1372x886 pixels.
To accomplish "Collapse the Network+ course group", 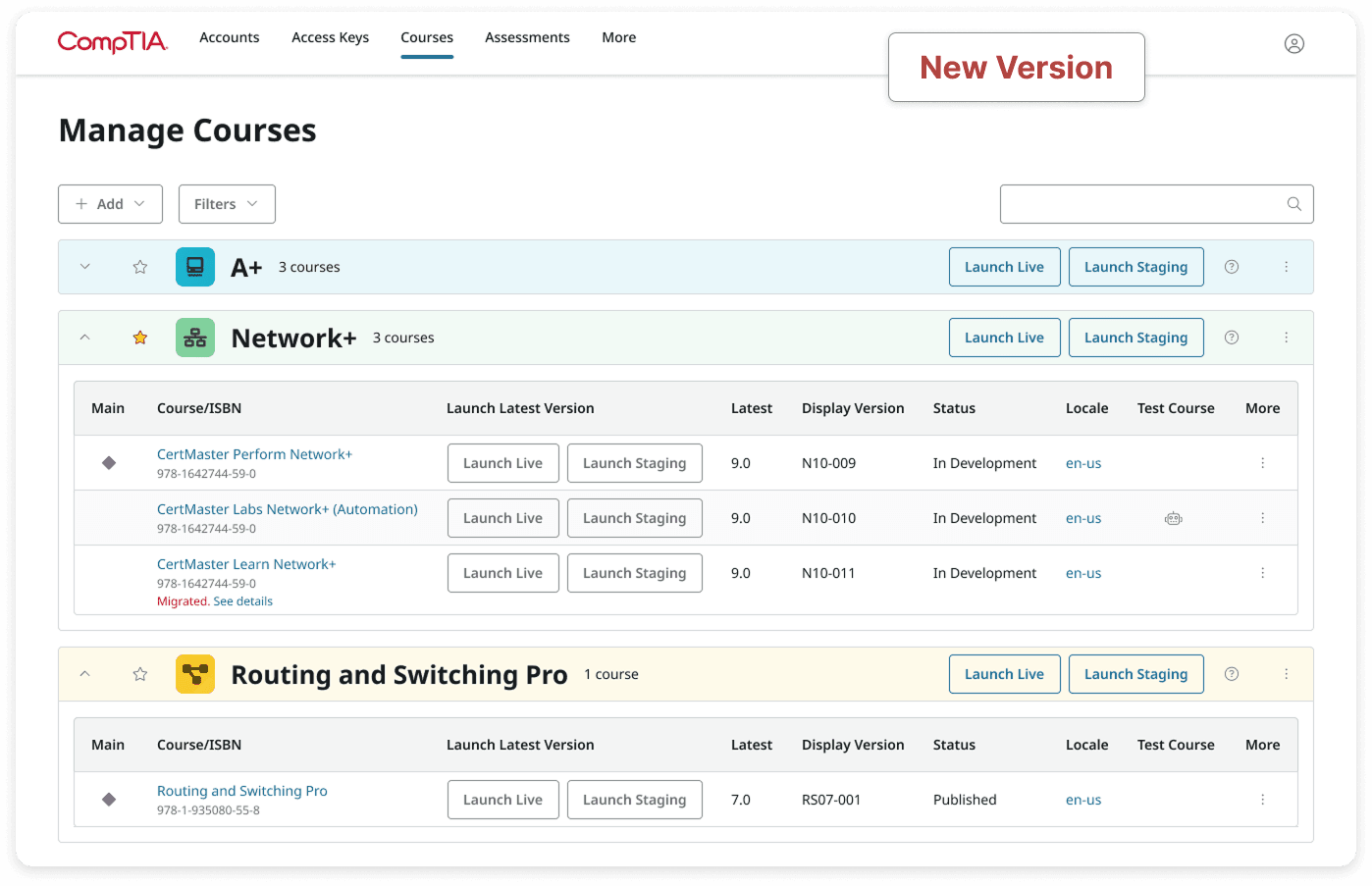I will (85, 338).
